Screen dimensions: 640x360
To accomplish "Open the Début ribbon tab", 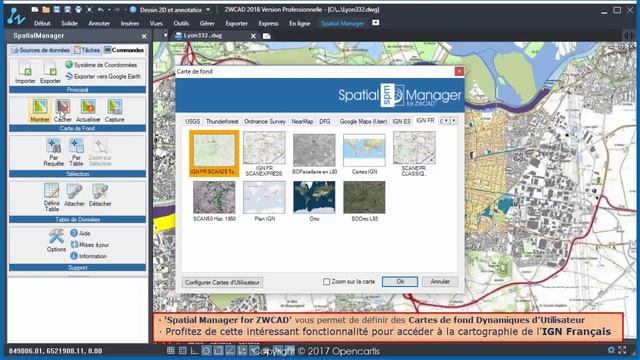I will tap(42, 24).
